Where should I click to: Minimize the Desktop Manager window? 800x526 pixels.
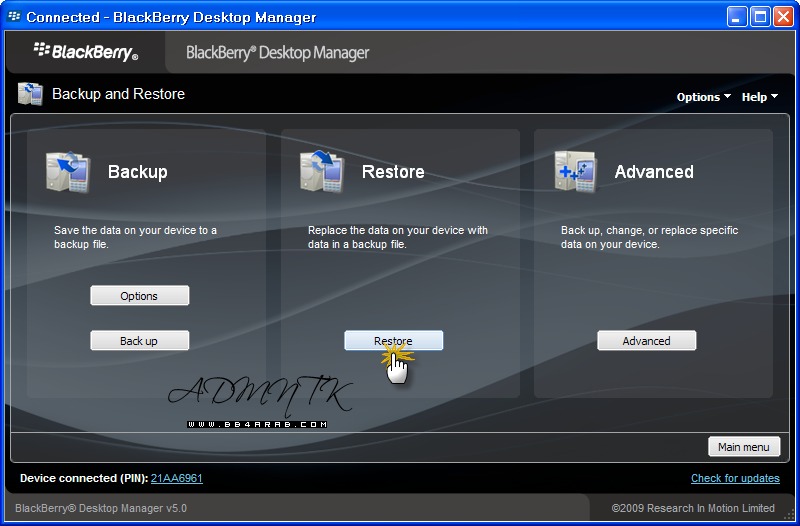coord(737,17)
